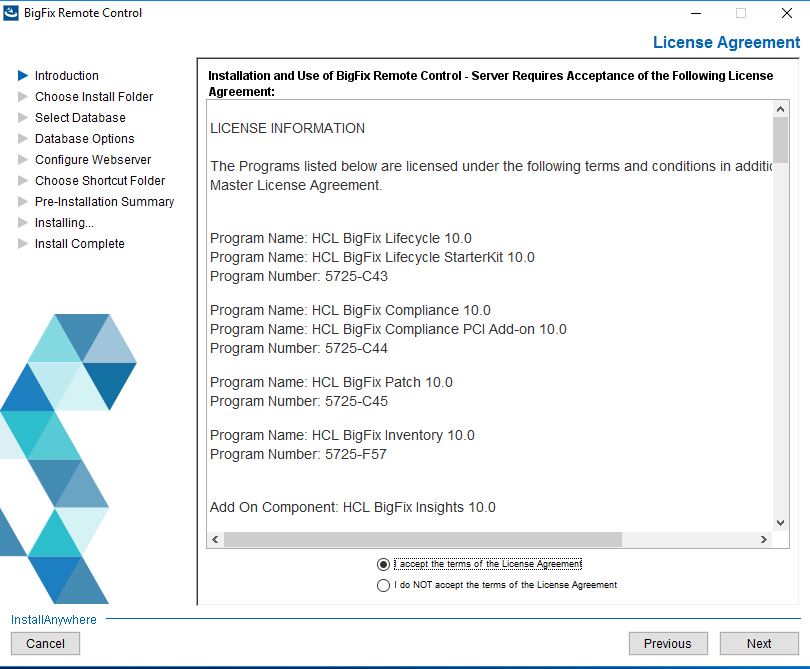Close the BigFix Remote Control installer window
The width and height of the screenshot is (810, 669).
787,13
